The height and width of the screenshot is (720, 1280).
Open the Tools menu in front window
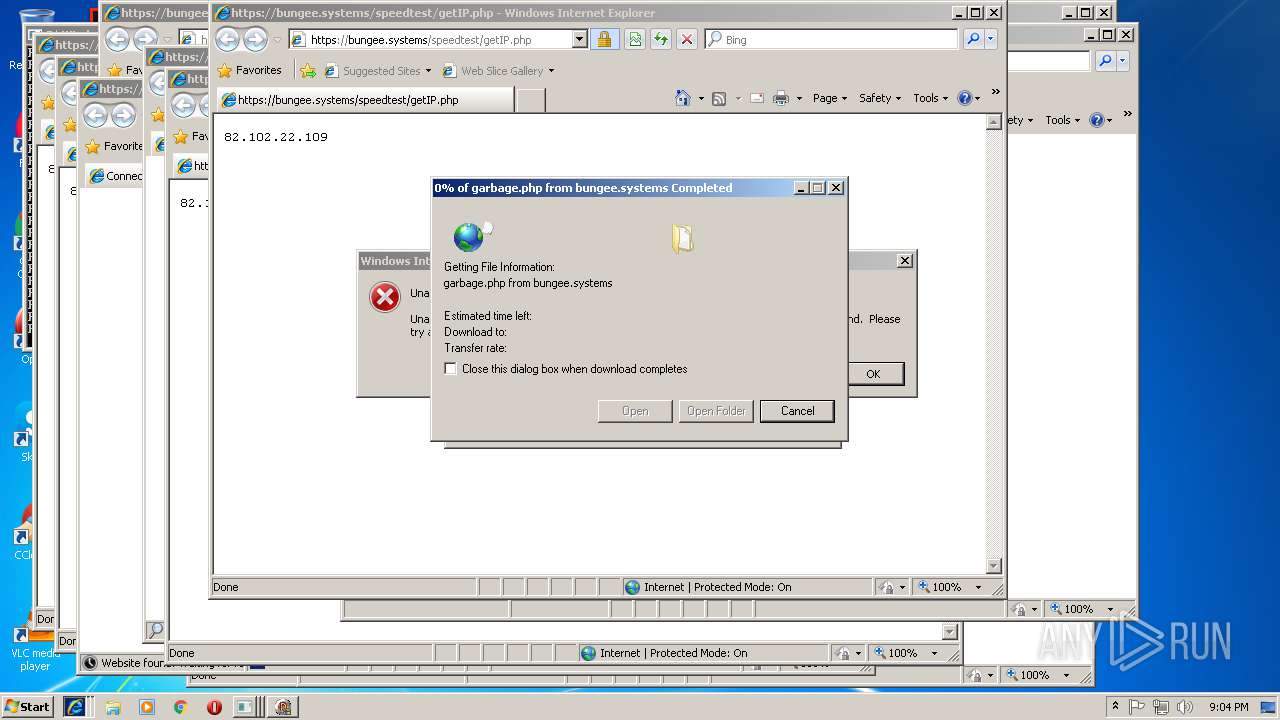point(931,98)
